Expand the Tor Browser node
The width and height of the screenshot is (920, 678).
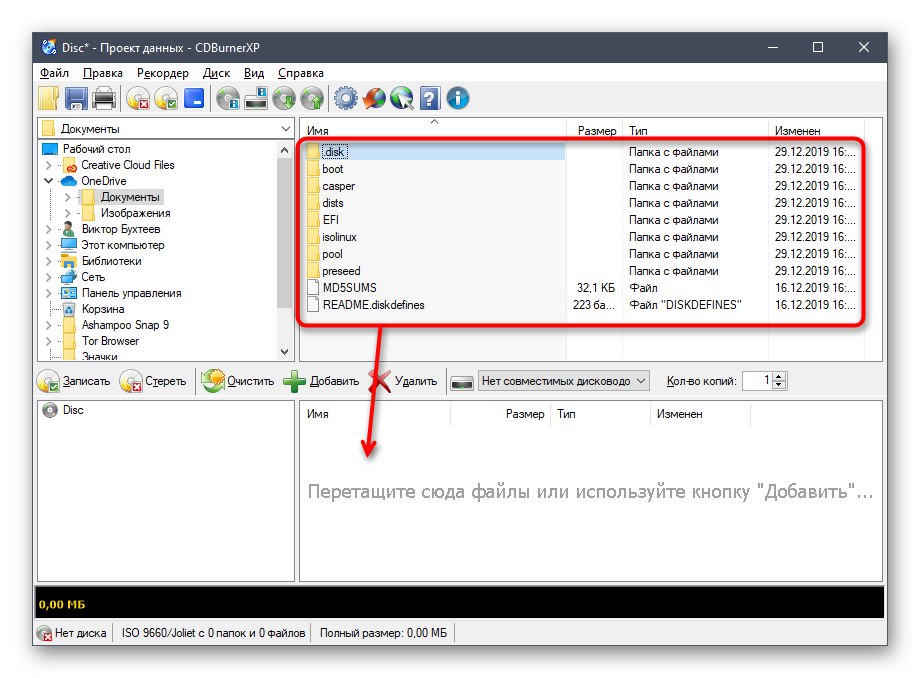[x=49, y=341]
